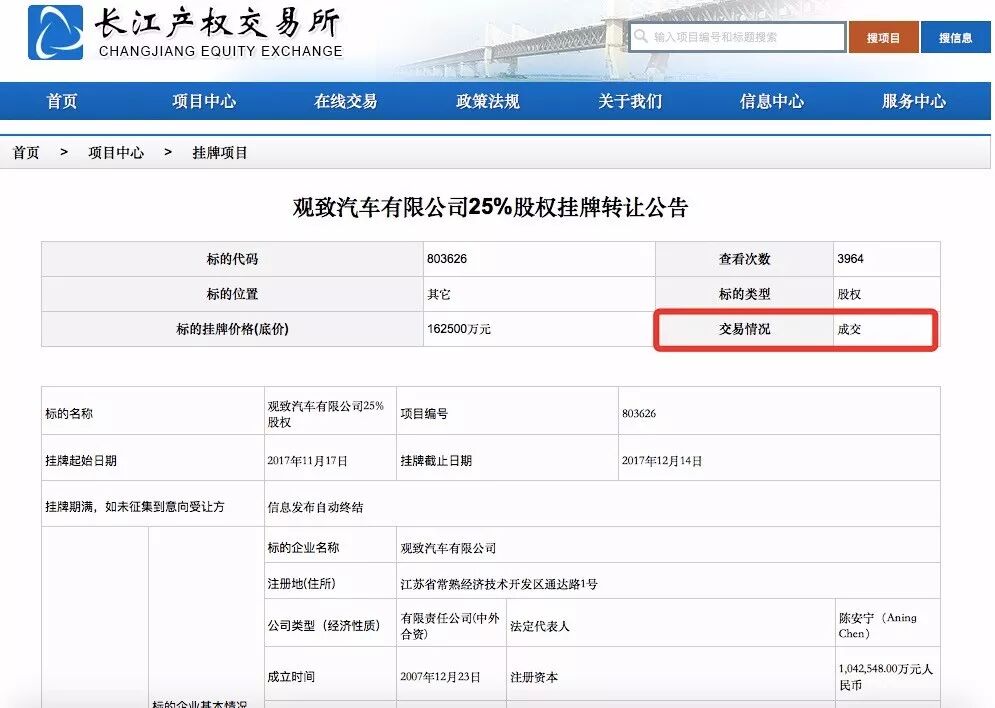The width and height of the screenshot is (995, 708).
Task: Select the 交易情况 value 成交
Action: 849,329
